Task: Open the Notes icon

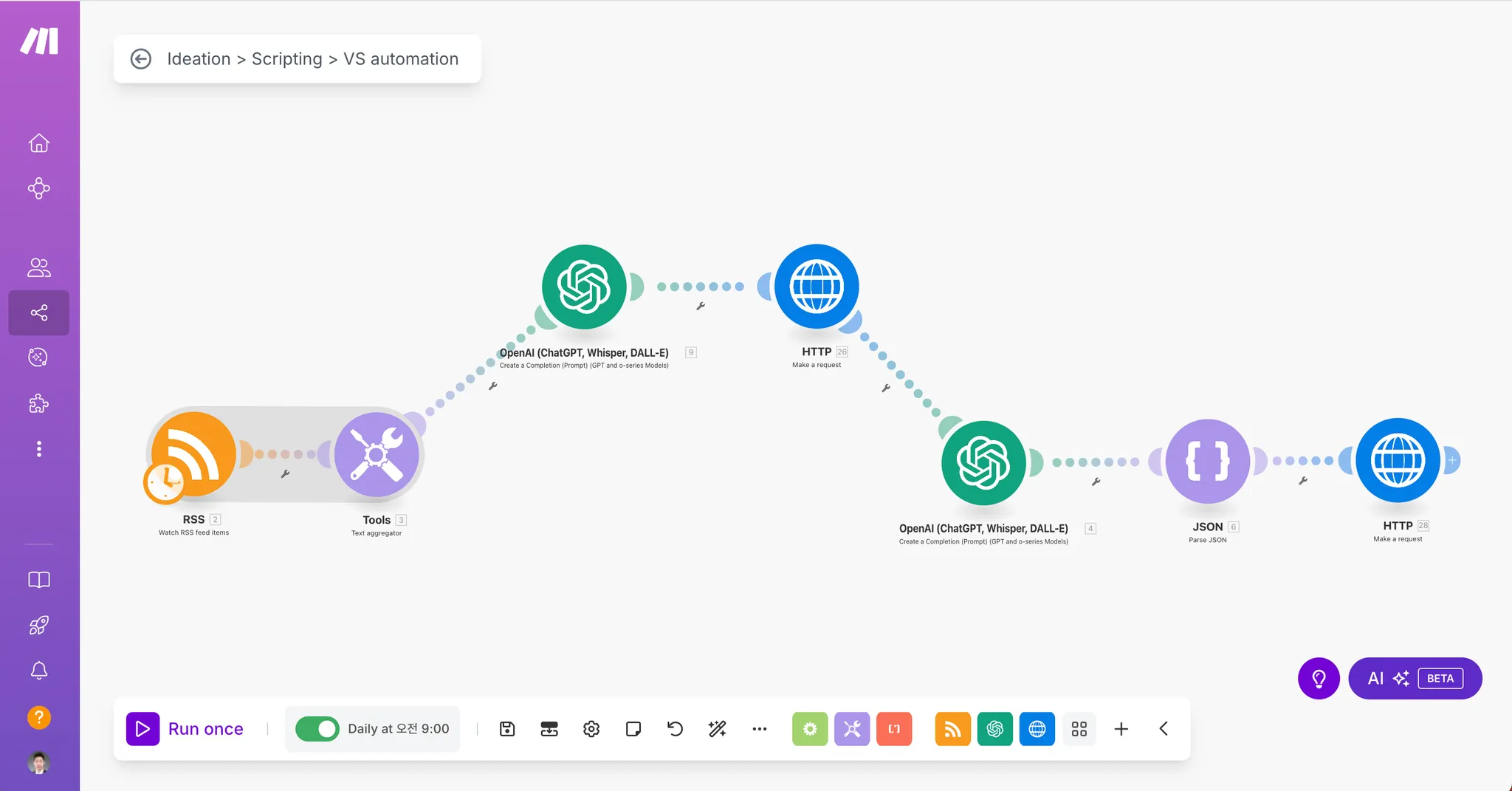Action: [x=633, y=729]
